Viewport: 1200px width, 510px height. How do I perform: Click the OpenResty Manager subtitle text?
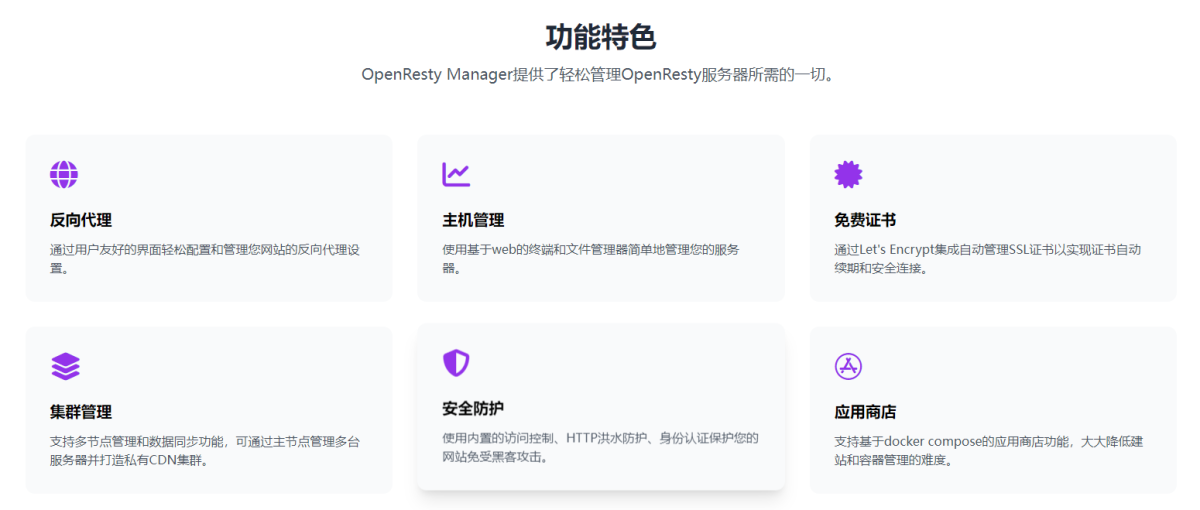tap(598, 75)
